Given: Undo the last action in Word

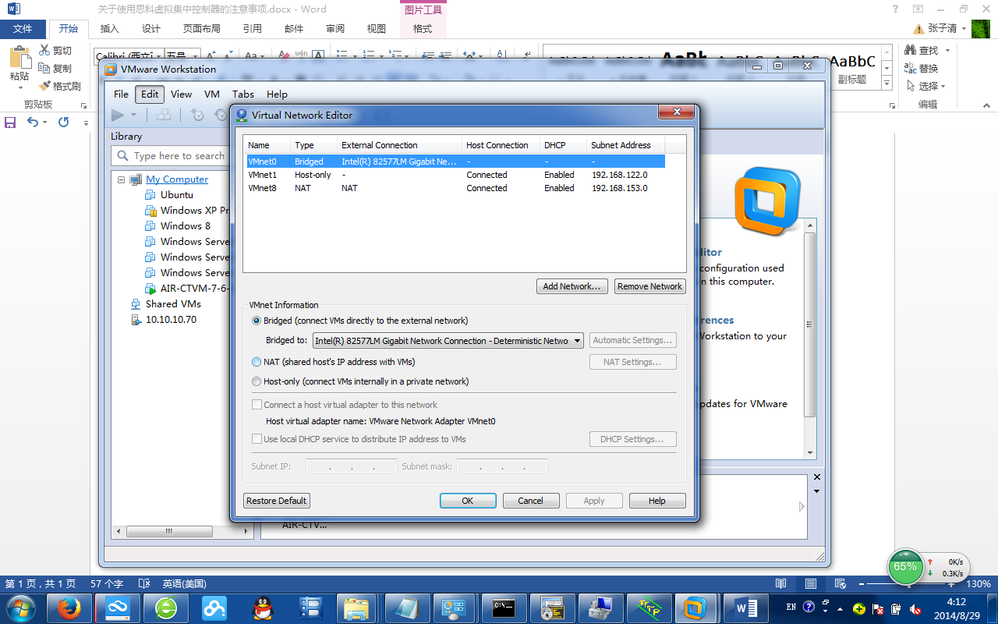Looking at the screenshot, I should [32, 122].
